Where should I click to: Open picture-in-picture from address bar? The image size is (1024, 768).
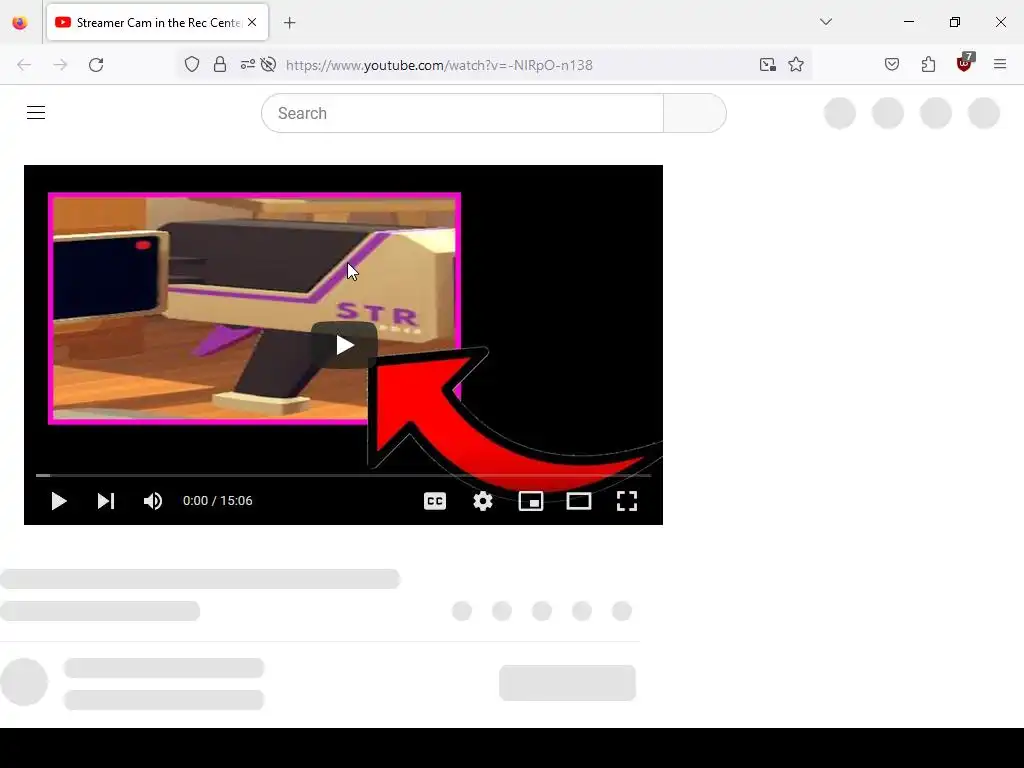pos(768,65)
